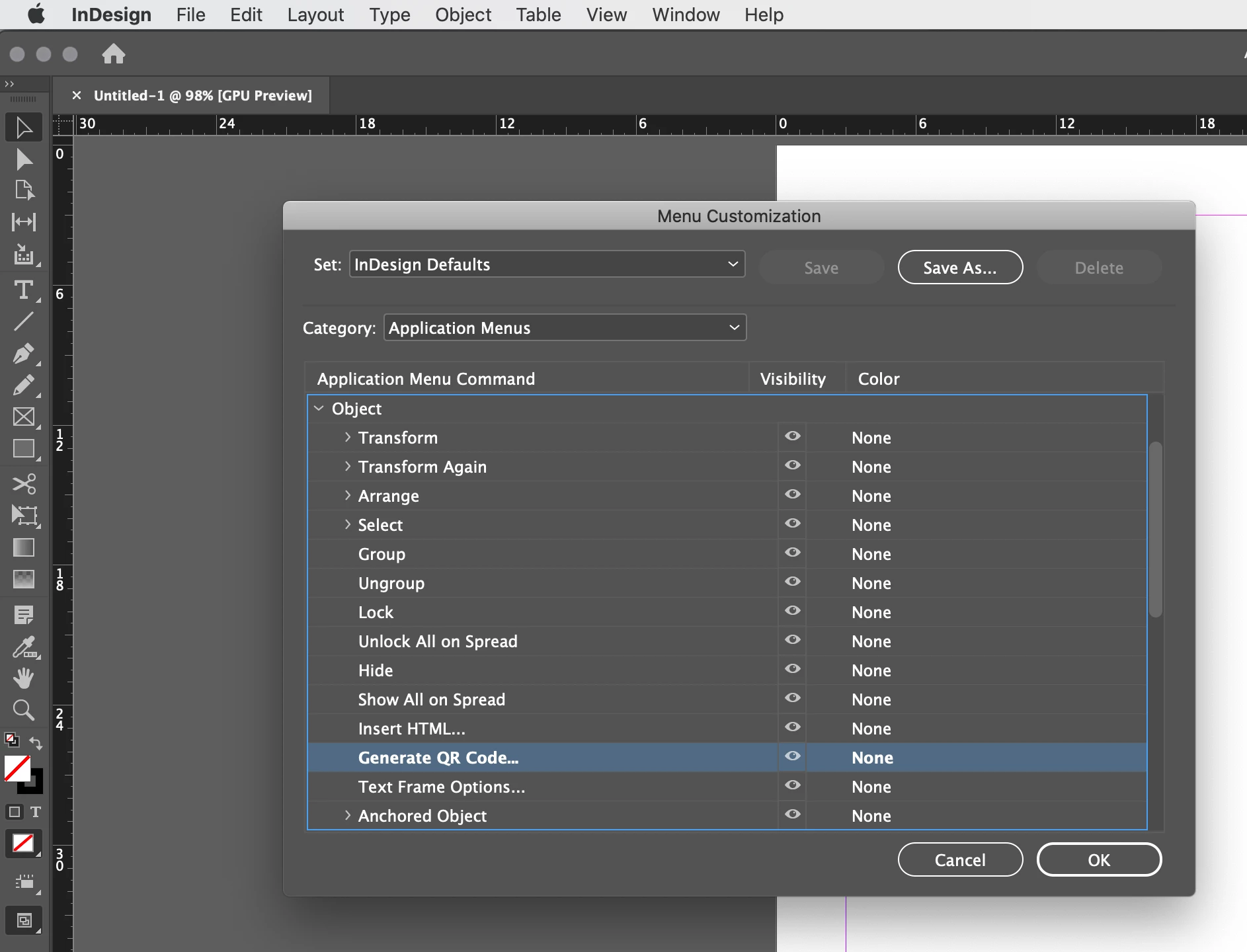Select the Page tool
1247x952 pixels.
point(24,190)
